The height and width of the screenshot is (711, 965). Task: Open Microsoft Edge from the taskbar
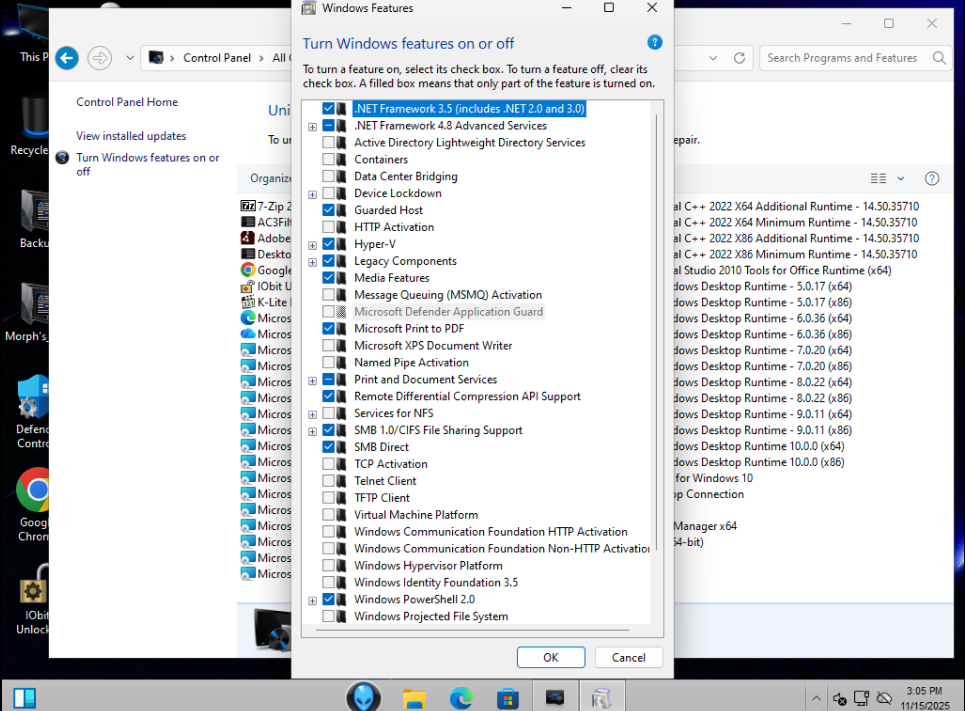(x=461, y=697)
